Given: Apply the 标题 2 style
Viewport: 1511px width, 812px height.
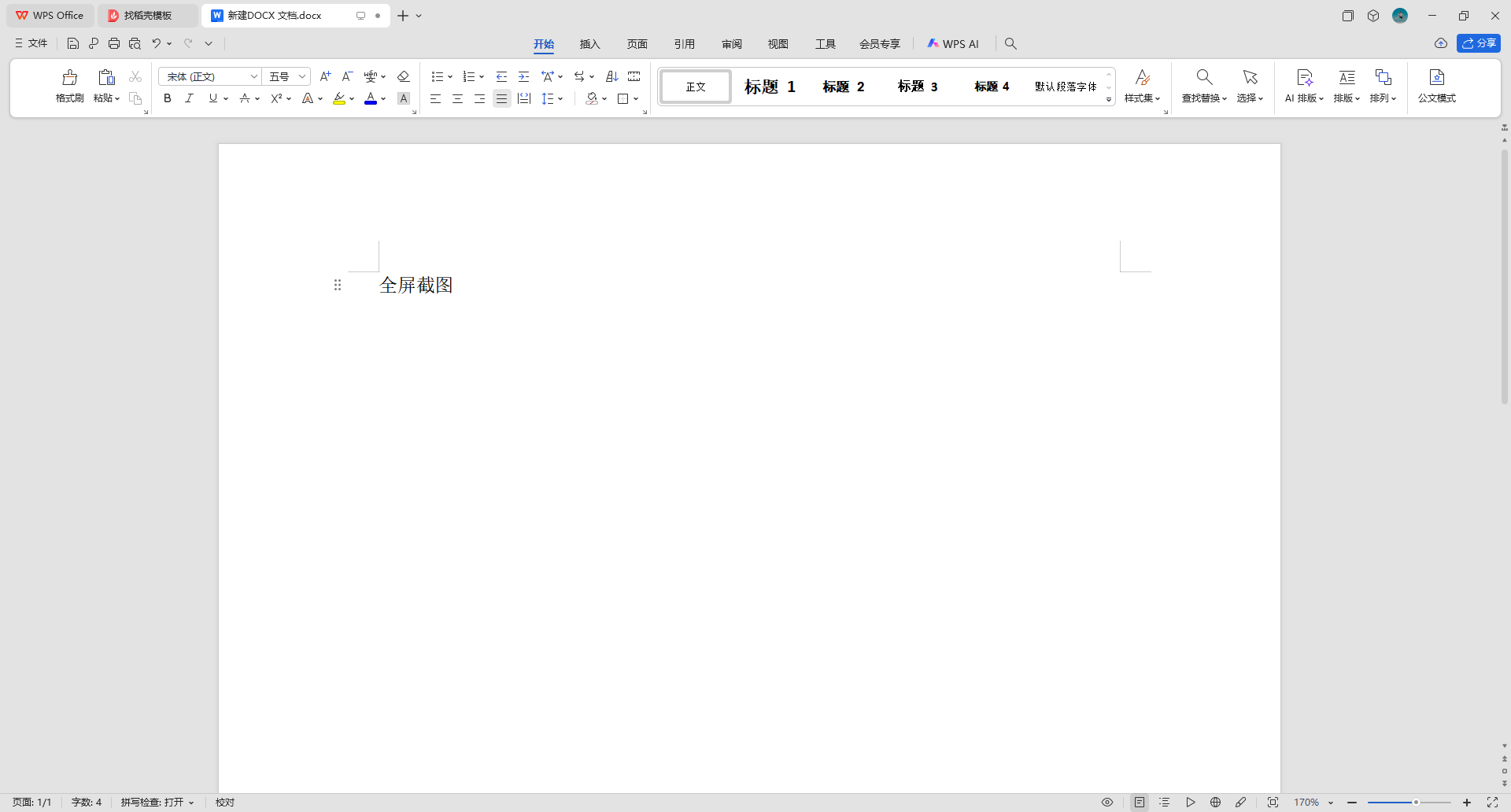Looking at the screenshot, I should pos(844,87).
